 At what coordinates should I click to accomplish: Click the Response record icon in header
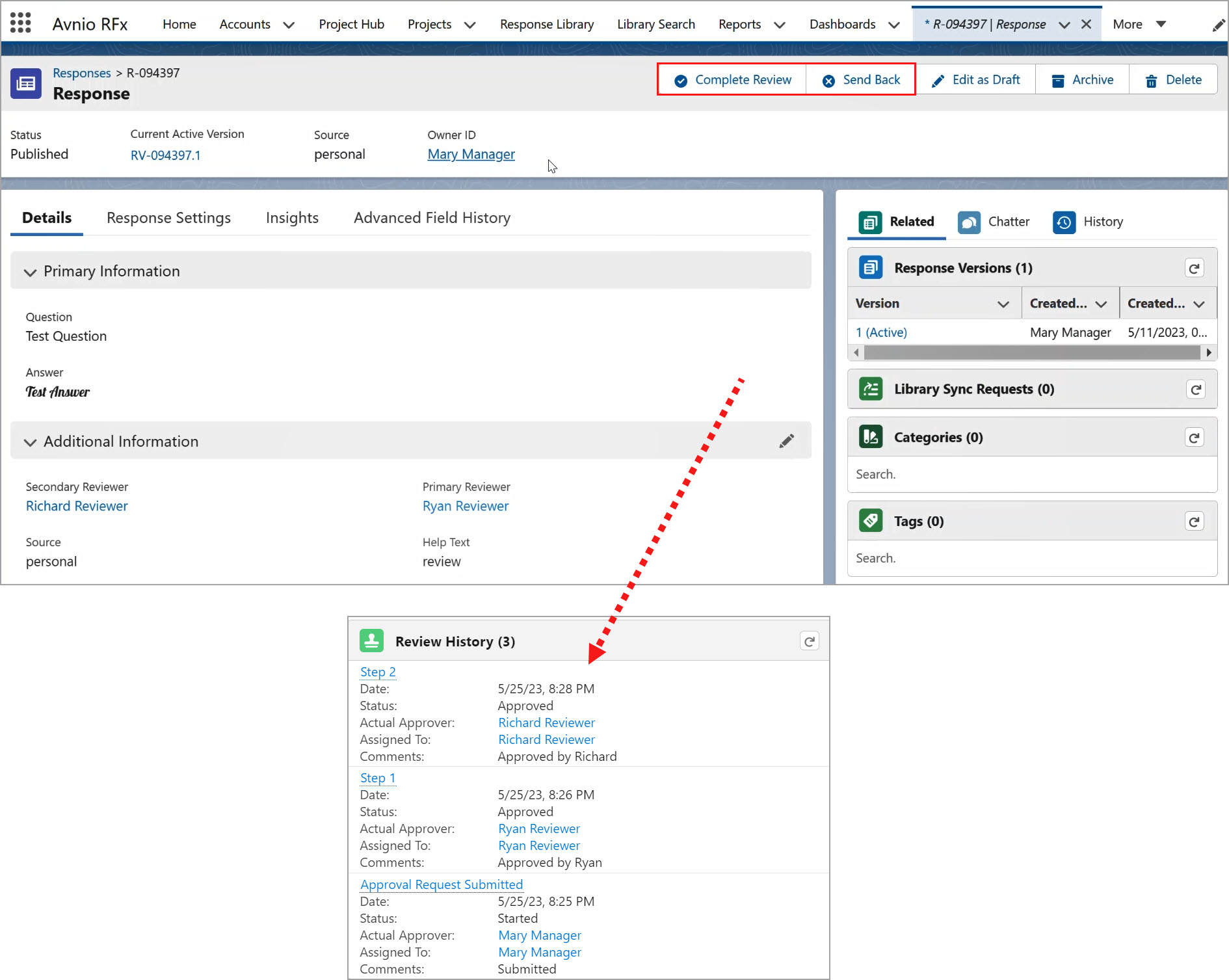click(26, 83)
